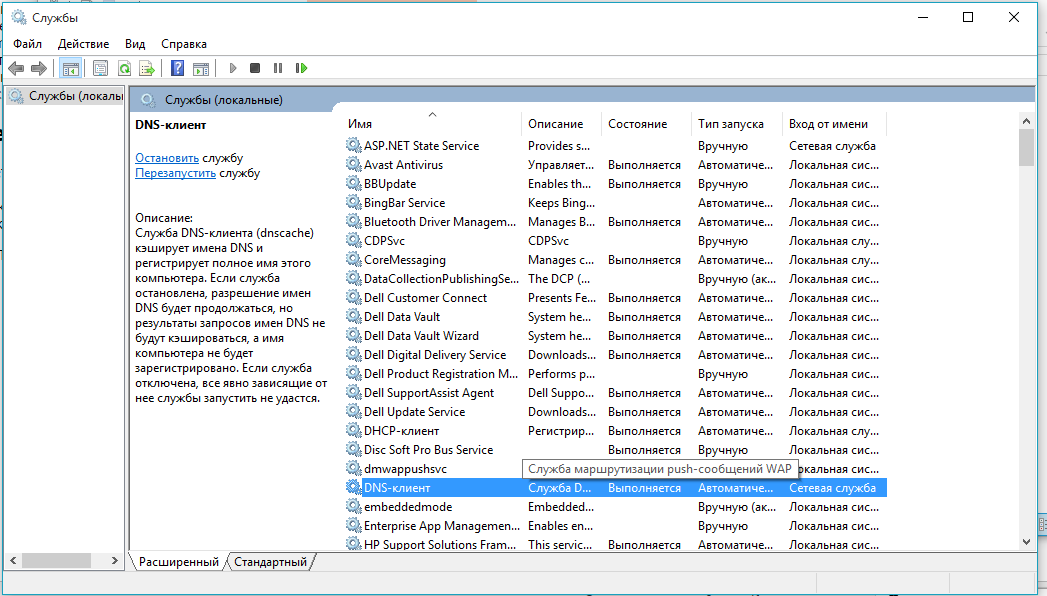The image size is (1047, 596).
Task: Click the Restart service icon
Action: [301, 68]
